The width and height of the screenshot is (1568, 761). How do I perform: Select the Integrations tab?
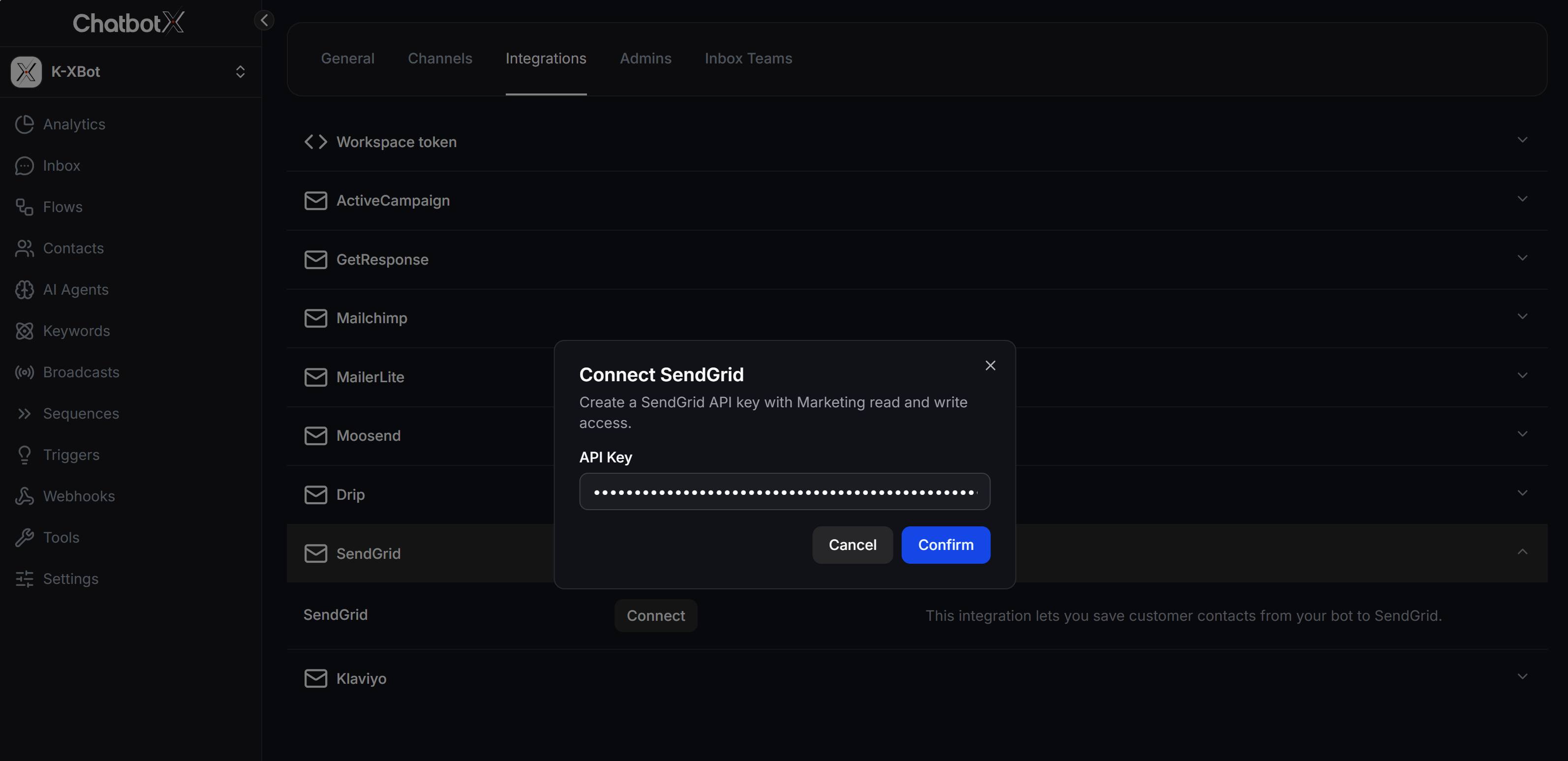(546, 59)
